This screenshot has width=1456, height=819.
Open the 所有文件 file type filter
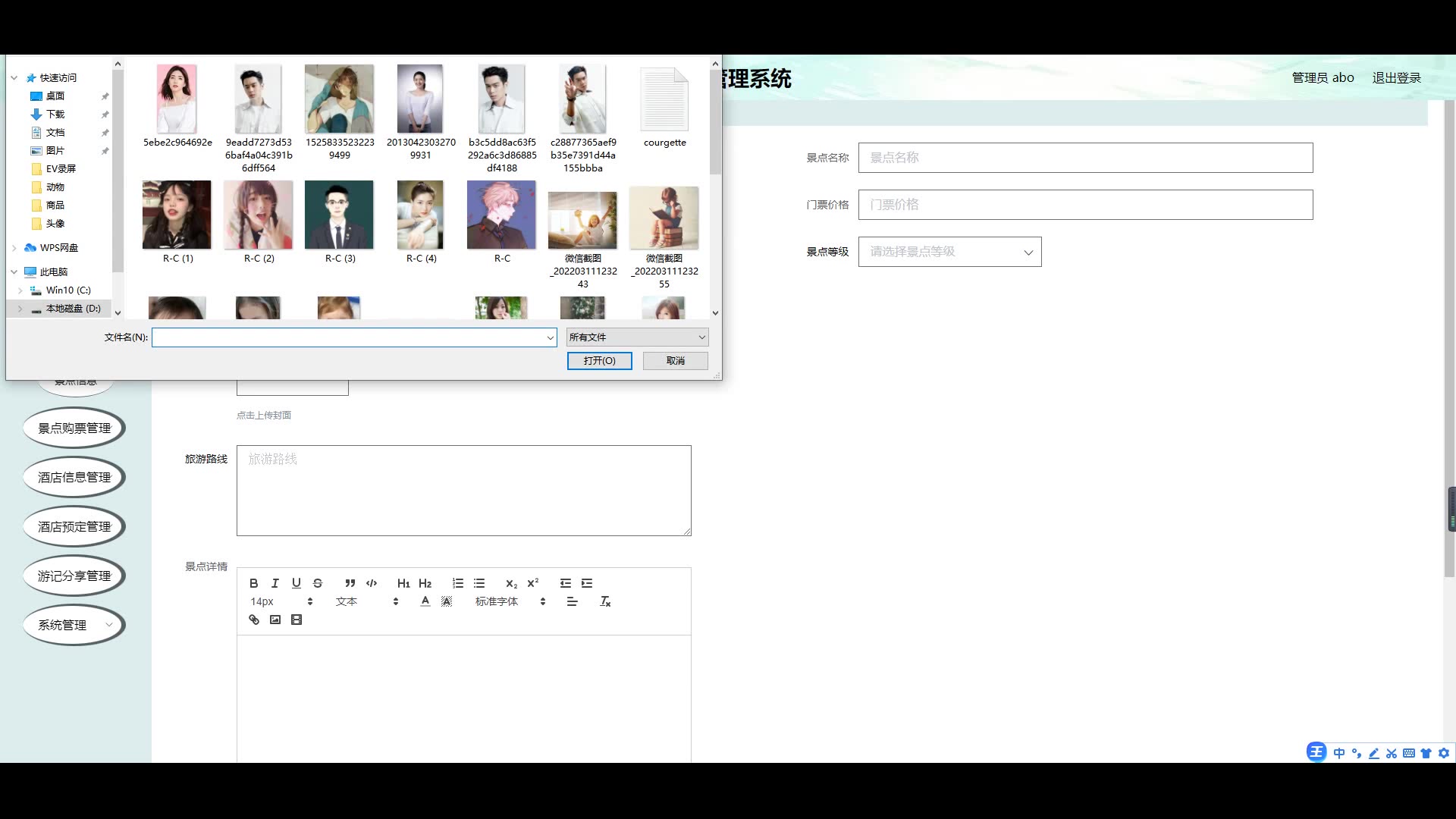tap(637, 337)
